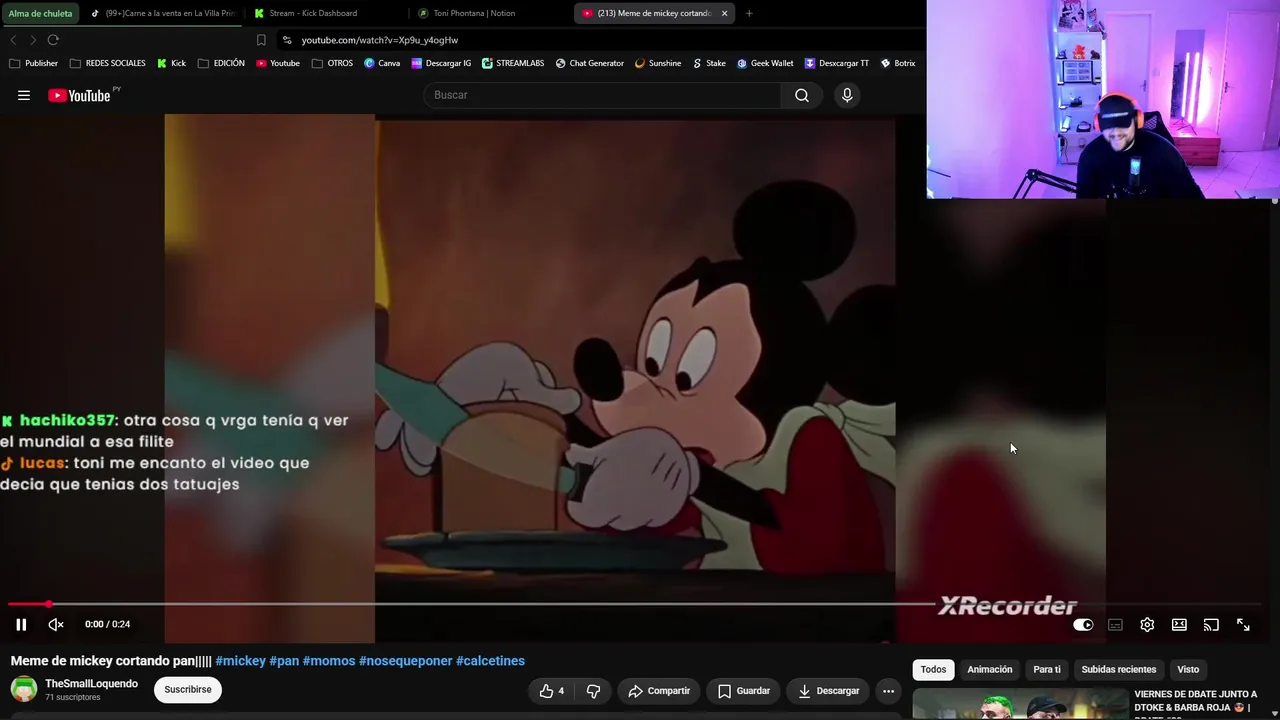Seek using the video progress bar

(636, 604)
